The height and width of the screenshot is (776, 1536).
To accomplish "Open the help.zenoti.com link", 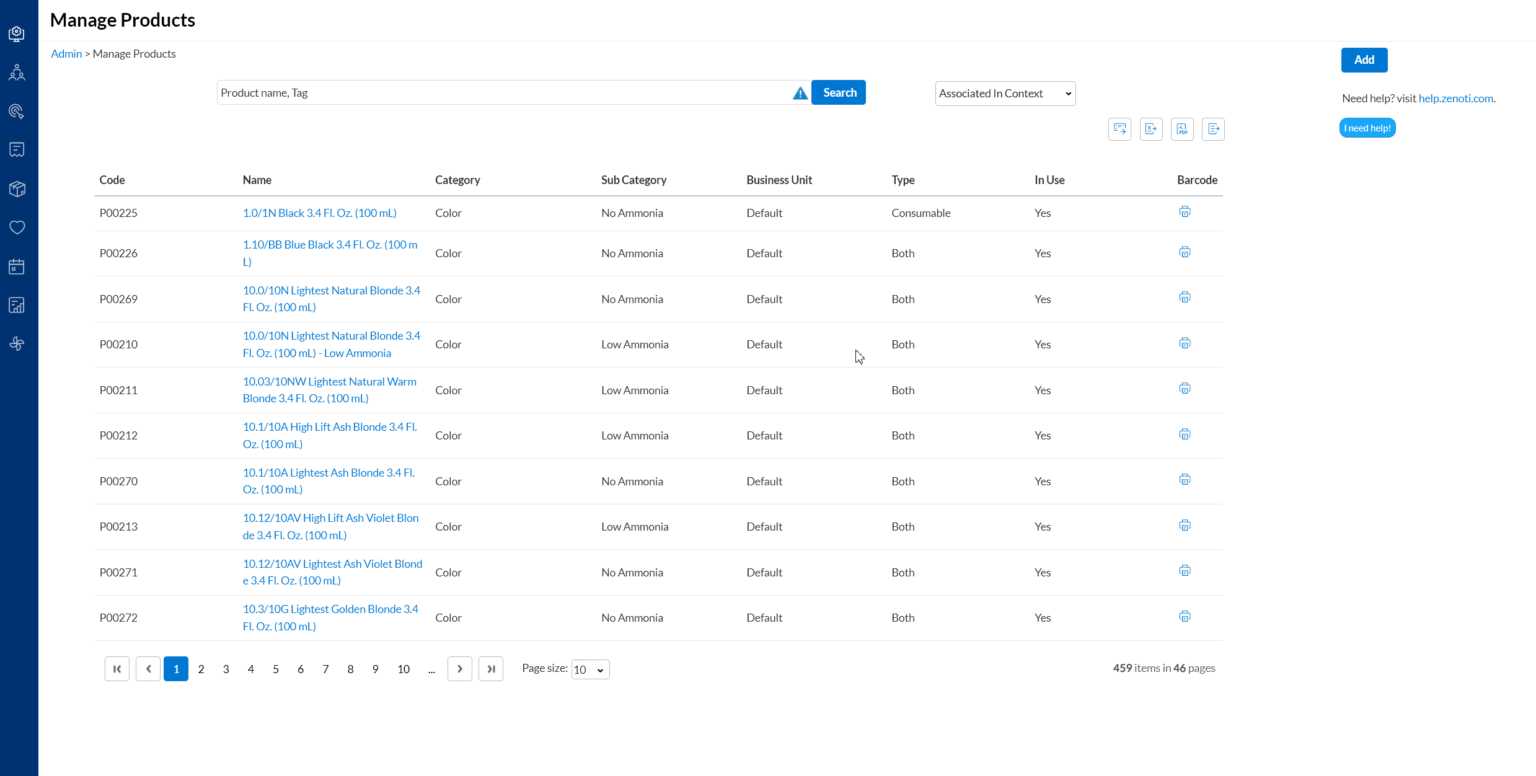I will click(x=1455, y=98).
